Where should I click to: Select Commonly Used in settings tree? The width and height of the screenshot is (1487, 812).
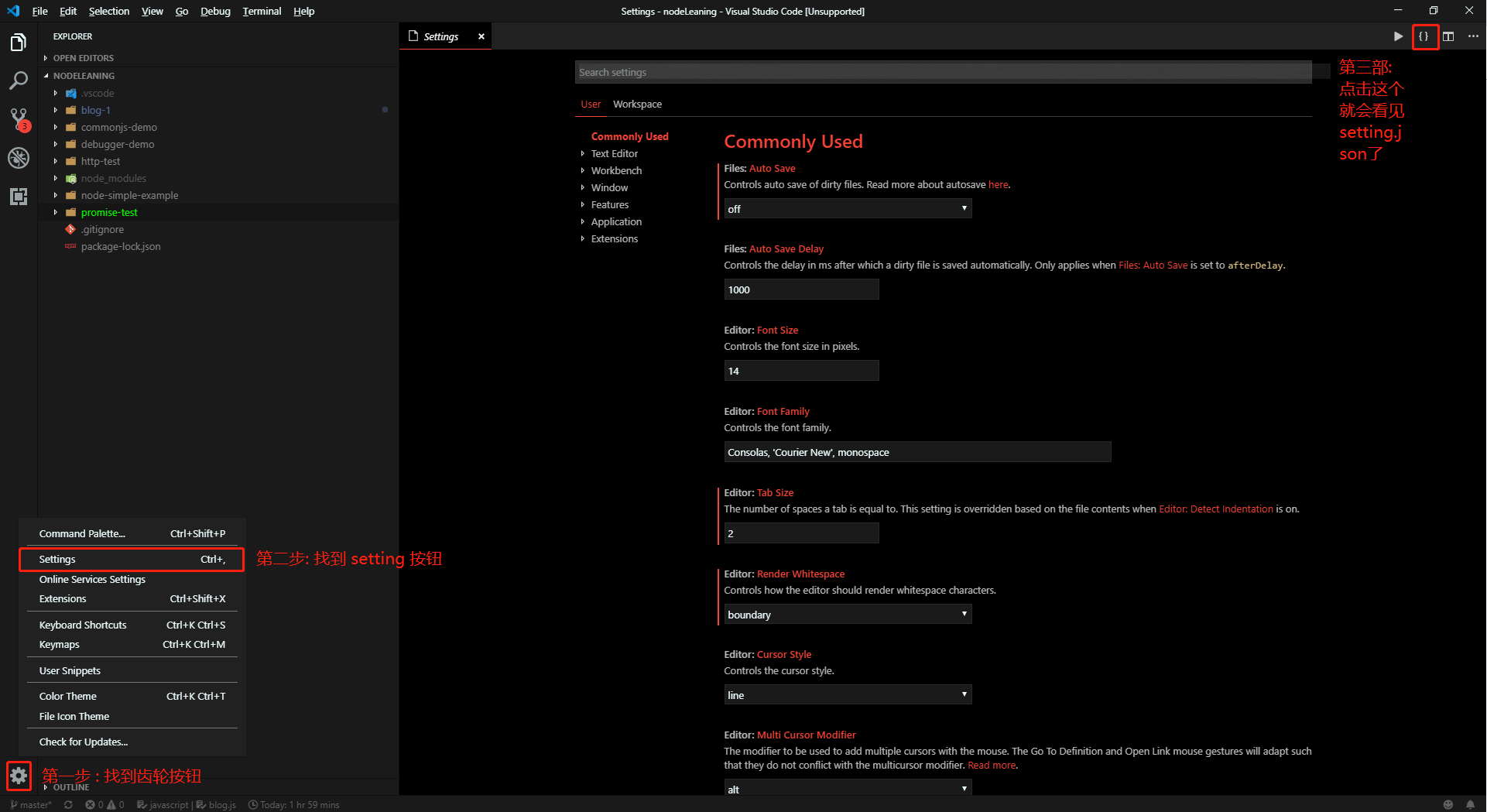629,136
